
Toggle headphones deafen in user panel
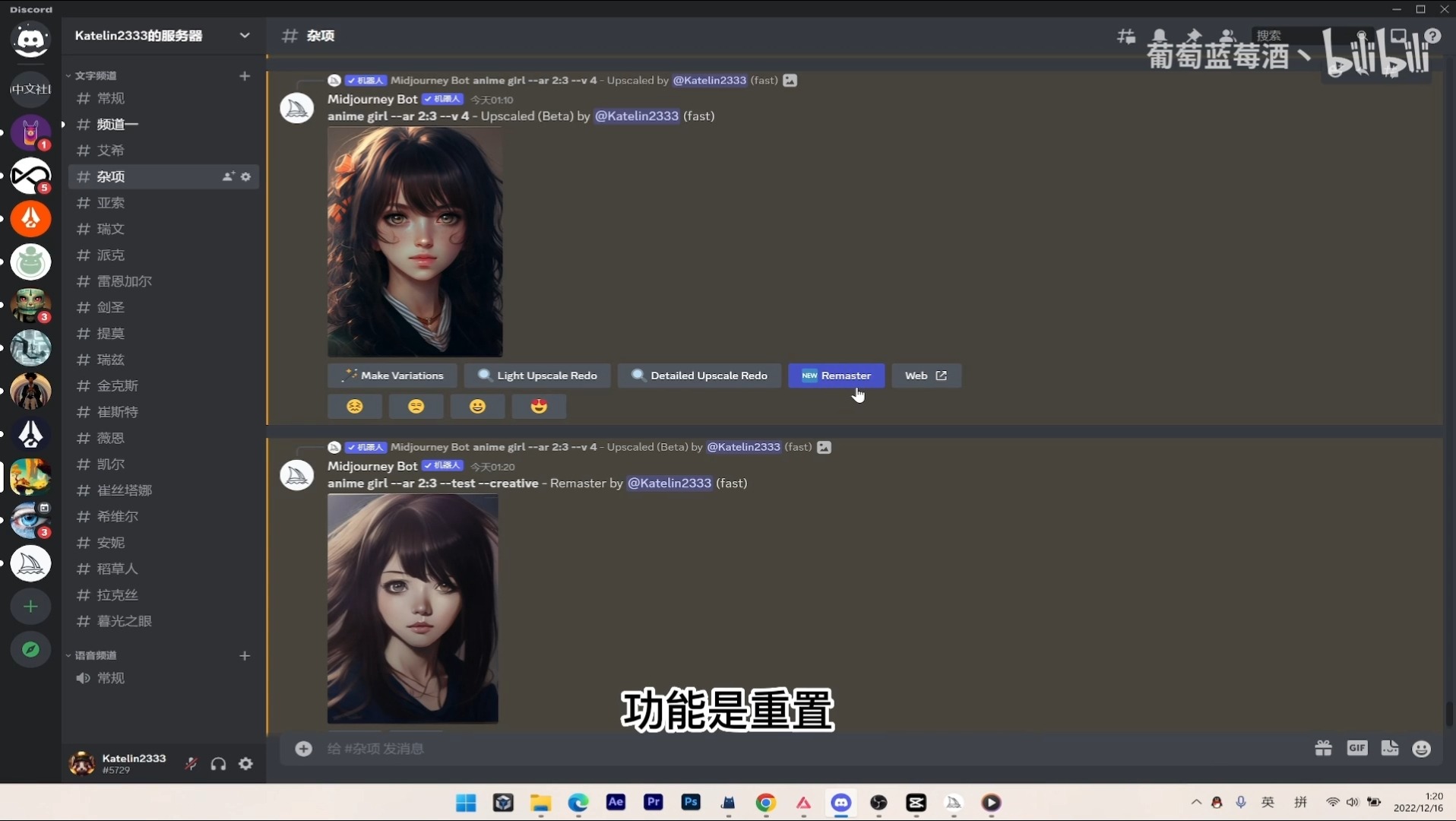[x=218, y=764]
